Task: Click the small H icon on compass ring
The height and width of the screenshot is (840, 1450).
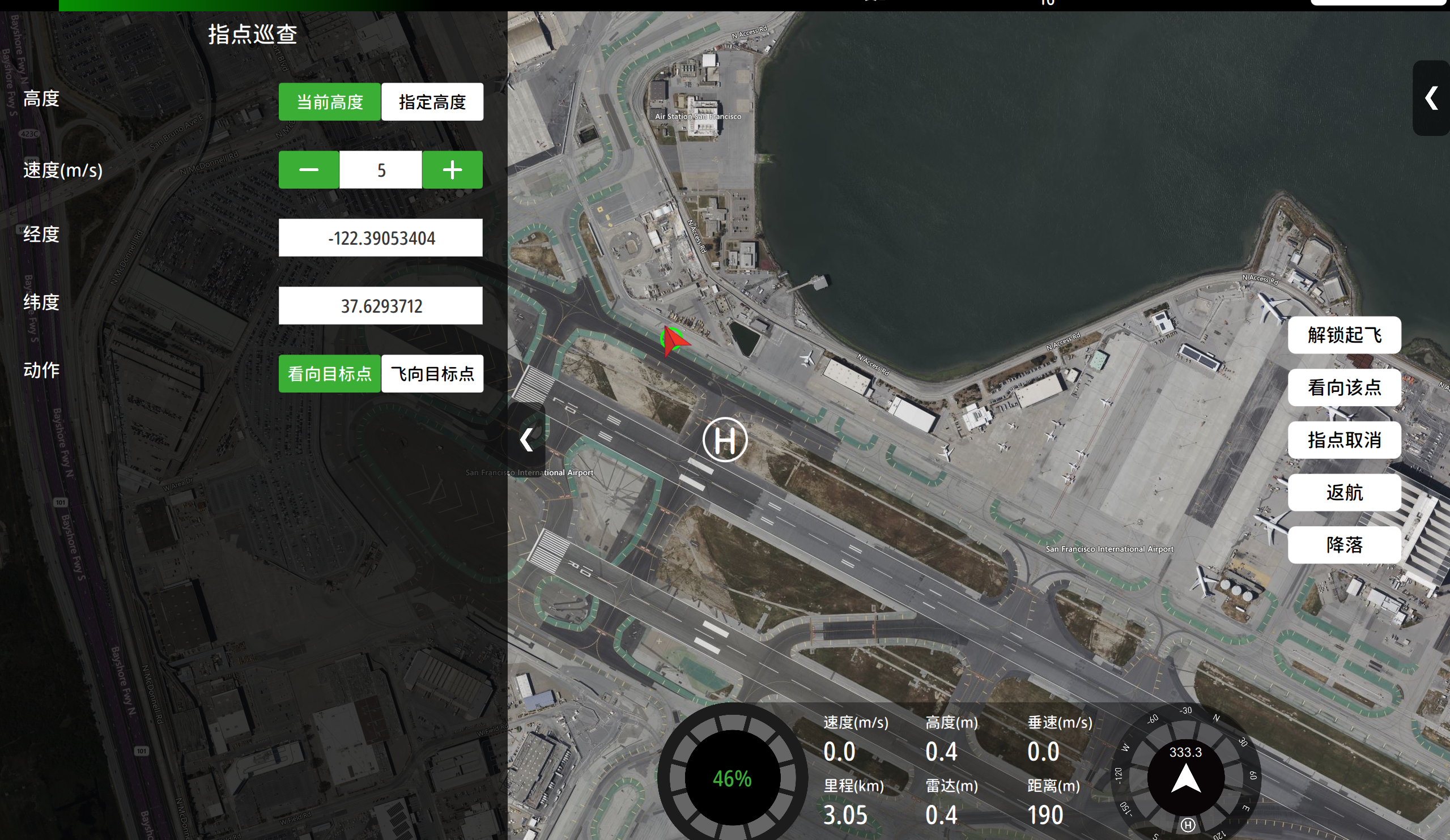Action: point(1188,825)
